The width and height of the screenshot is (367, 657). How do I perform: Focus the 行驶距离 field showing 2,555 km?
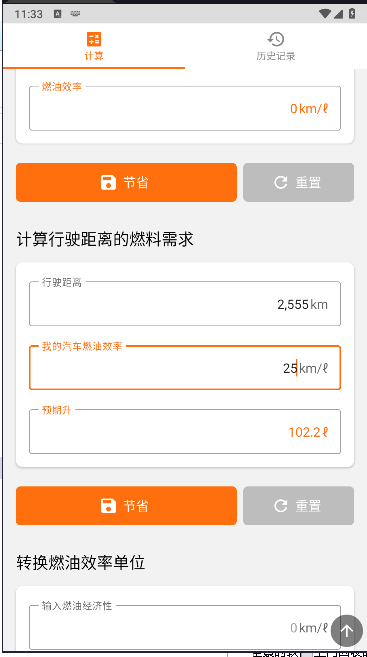coord(185,304)
